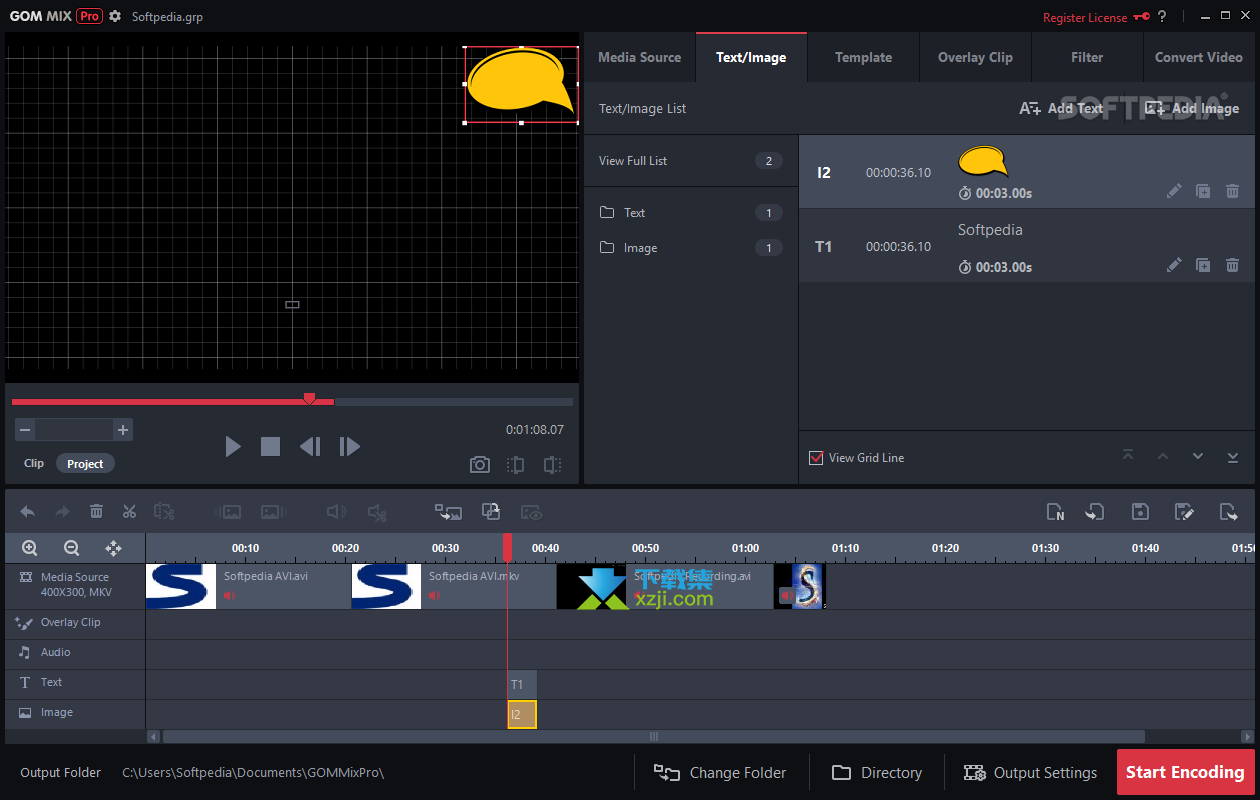Duplicate the I2 image item

[x=1203, y=191]
